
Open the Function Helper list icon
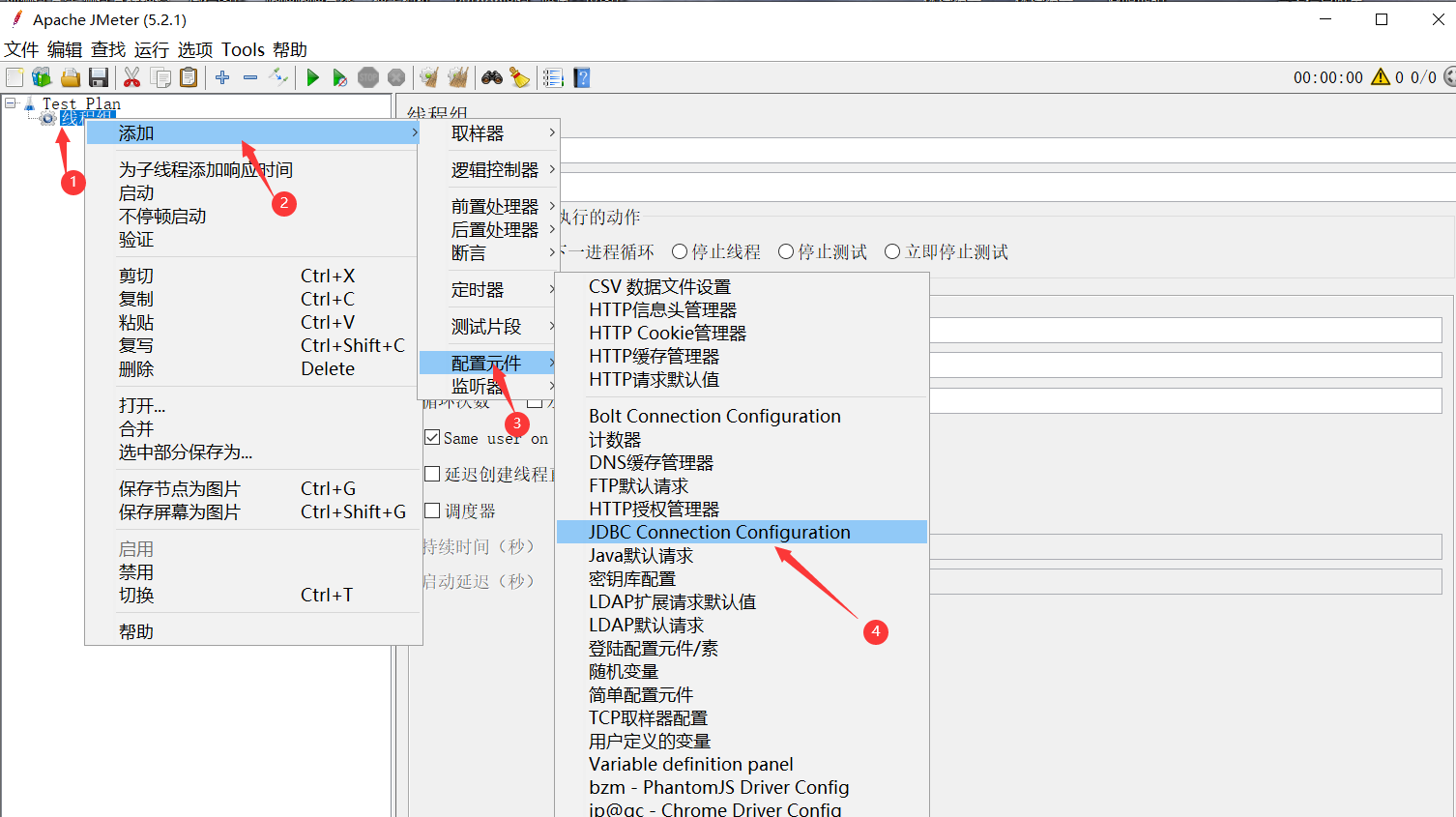click(553, 77)
